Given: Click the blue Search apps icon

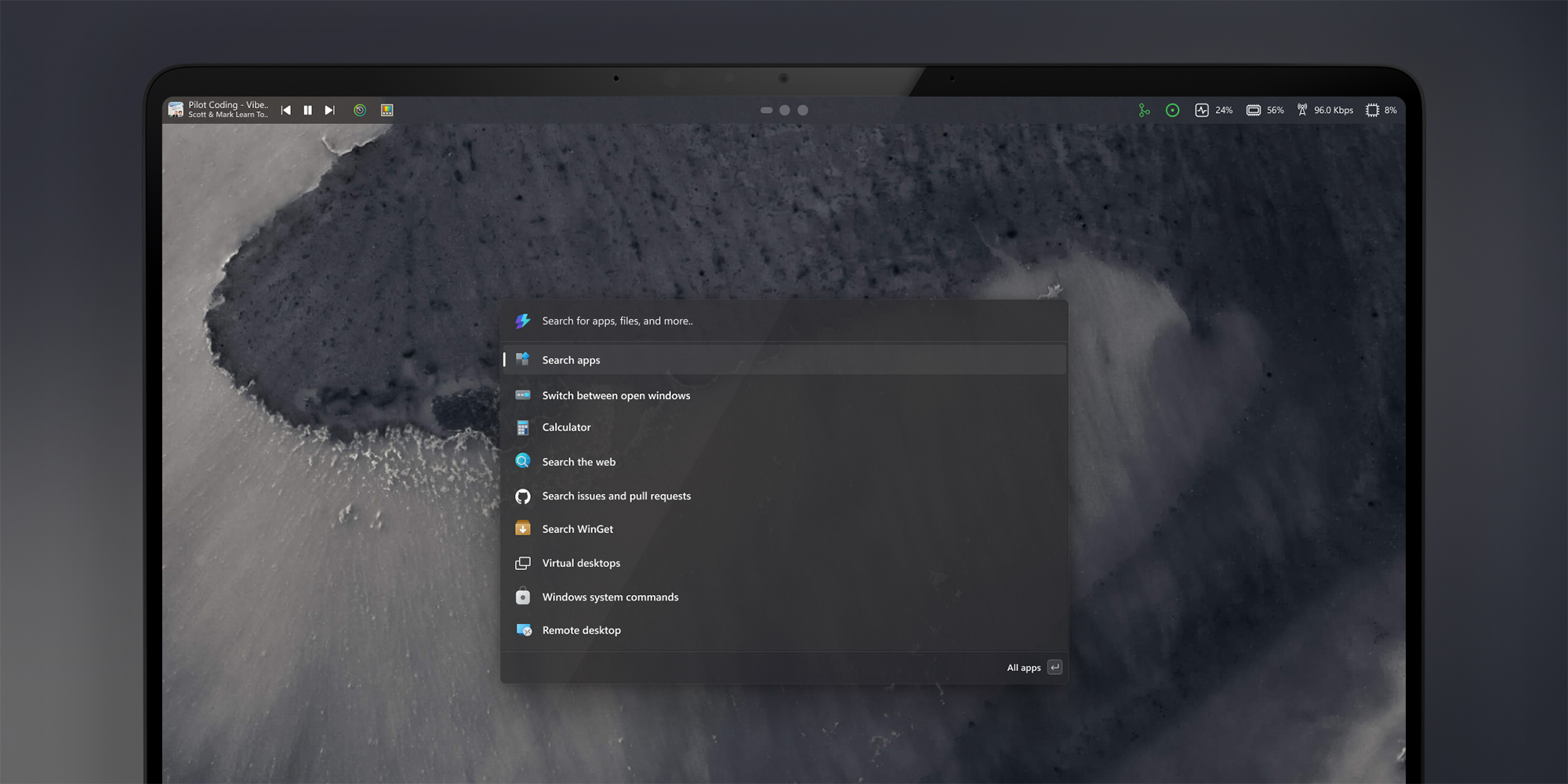Looking at the screenshot, I should point(523,359).
